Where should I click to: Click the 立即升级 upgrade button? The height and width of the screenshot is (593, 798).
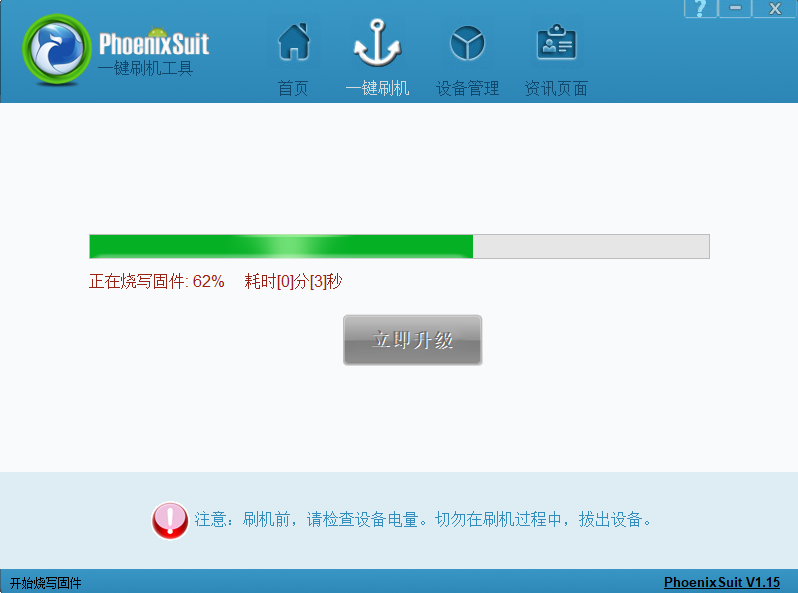[x=412, y=340]
